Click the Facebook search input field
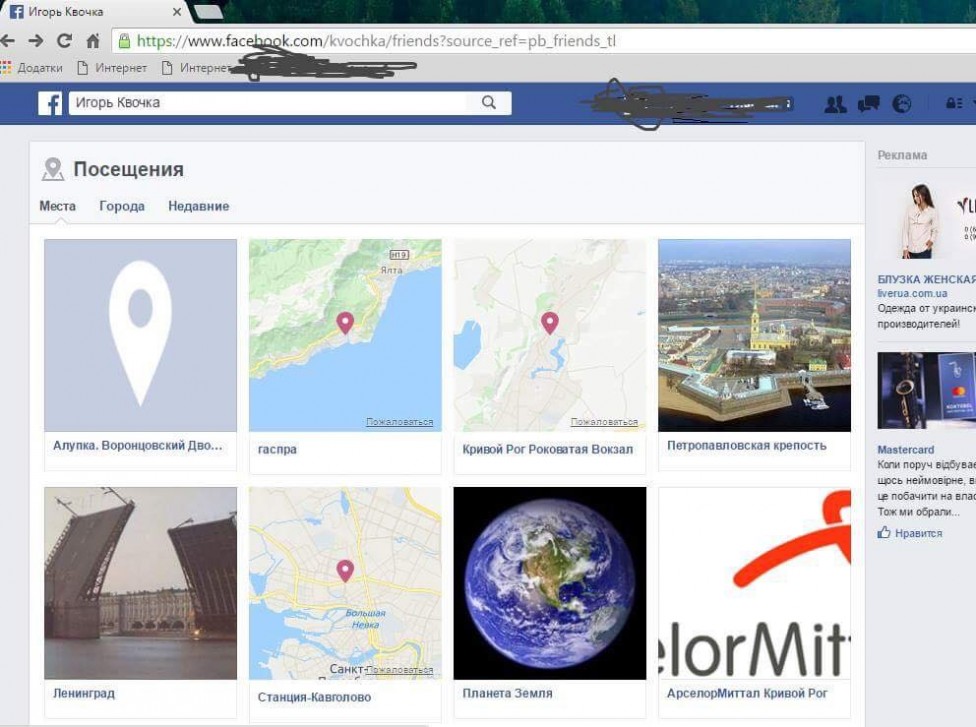 268,103
